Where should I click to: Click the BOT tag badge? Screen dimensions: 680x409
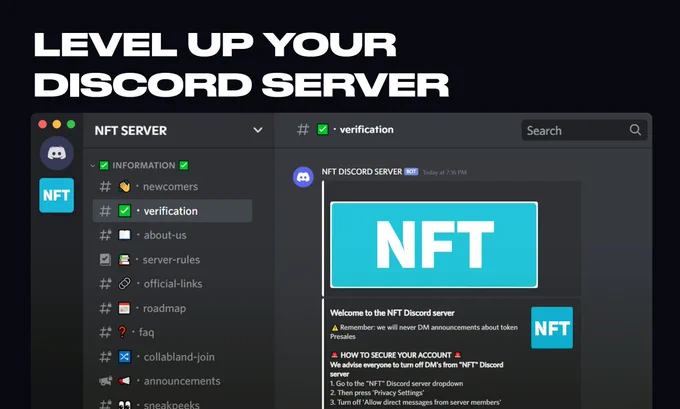411,172
